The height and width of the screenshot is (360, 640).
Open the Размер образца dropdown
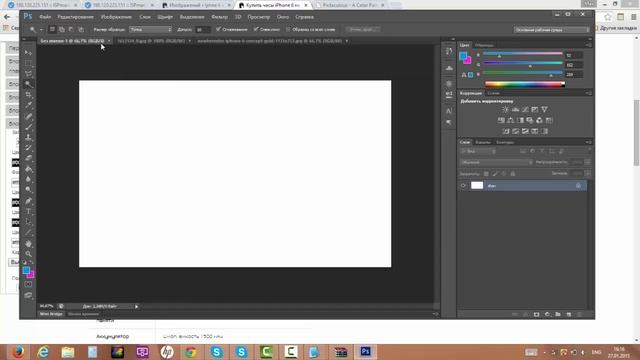[x=151, y=29]
